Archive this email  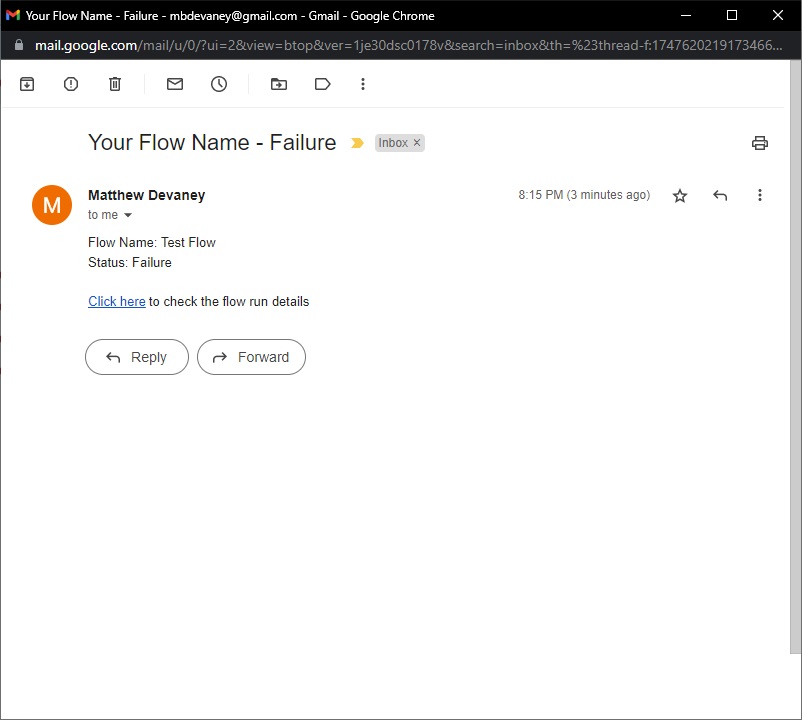coord(27,84)
